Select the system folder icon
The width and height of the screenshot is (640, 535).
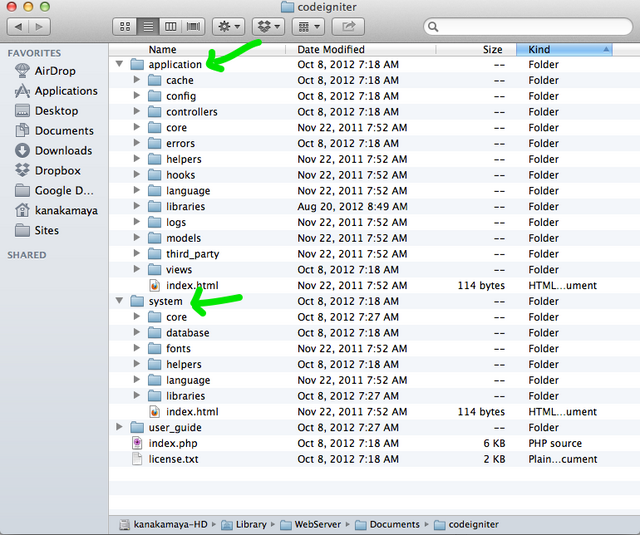[x=137, y=301]
